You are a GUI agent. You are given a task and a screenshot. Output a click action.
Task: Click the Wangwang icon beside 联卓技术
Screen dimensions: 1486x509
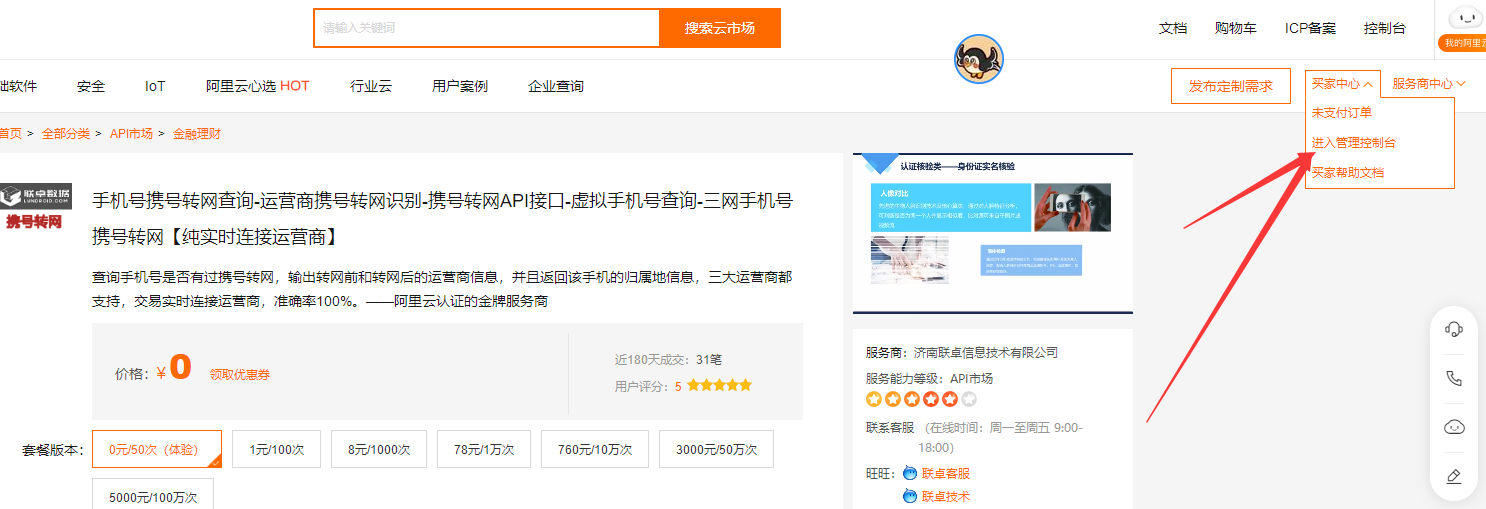point(910,496)
